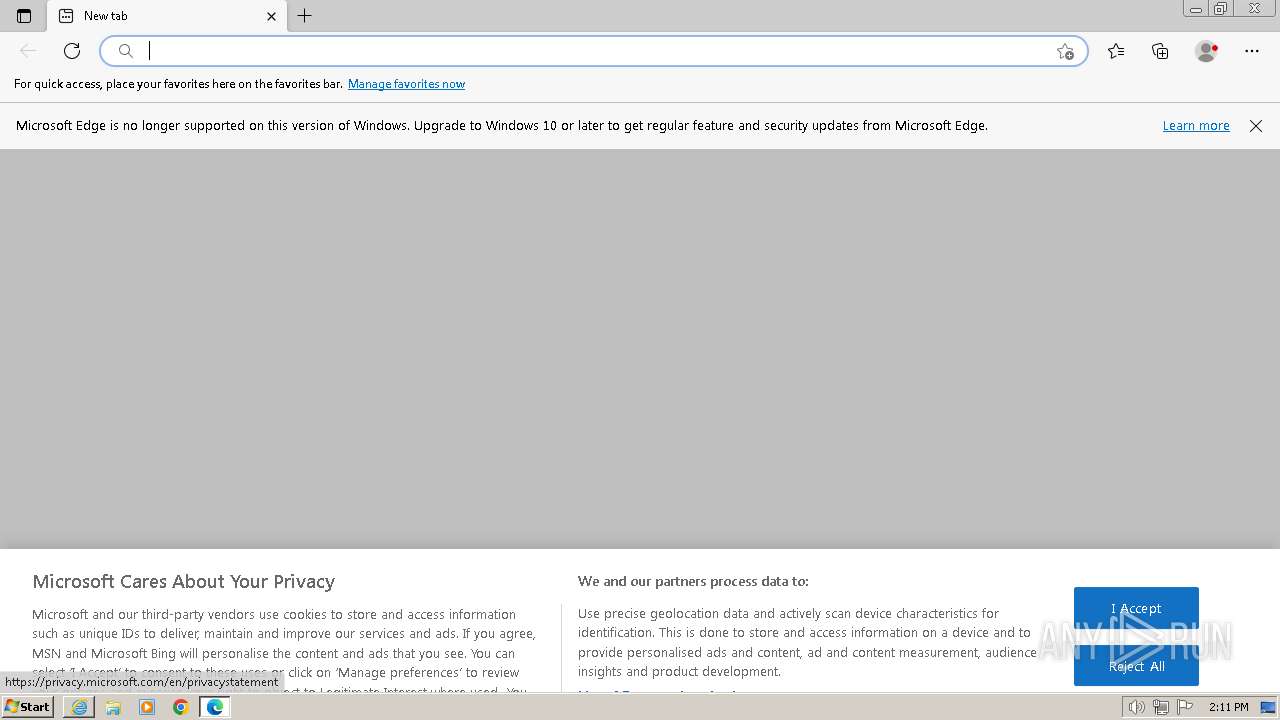Viewport: 1280px width, 720px height.
Task: Open Collections panel
Action: [x=1160, y=51]
